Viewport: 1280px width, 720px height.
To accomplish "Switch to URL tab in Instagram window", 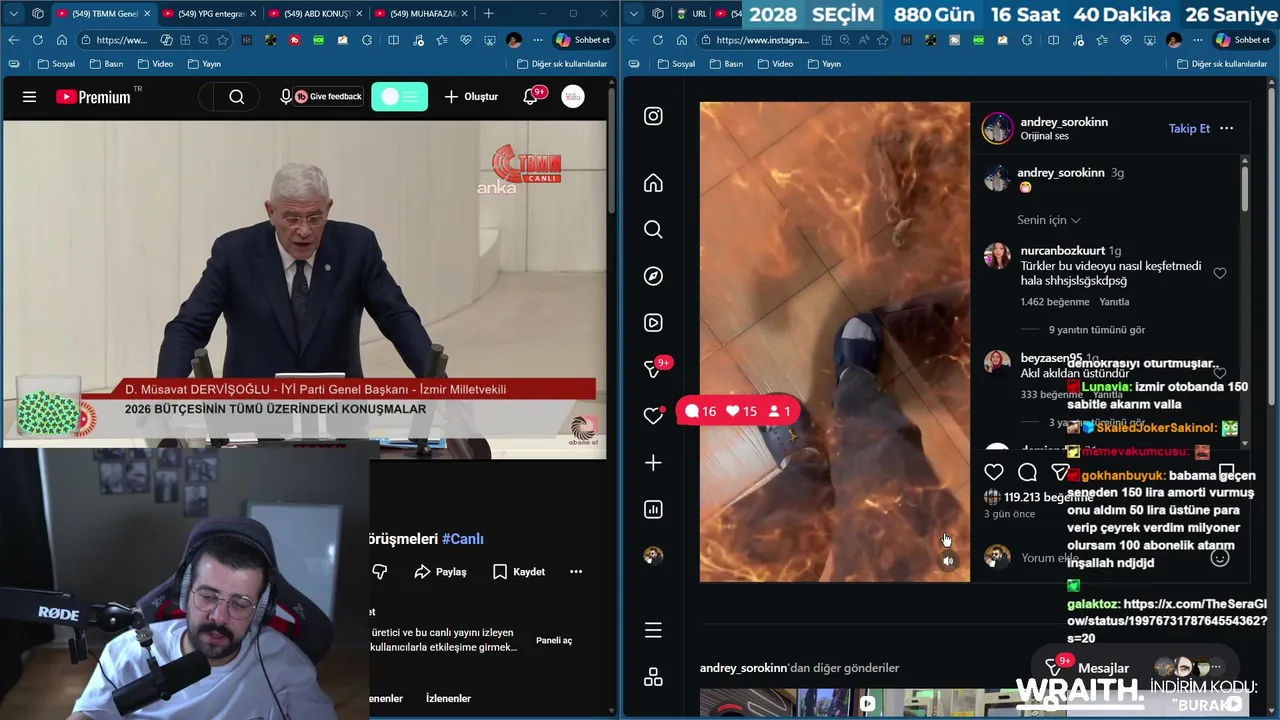I will (693, 14).
